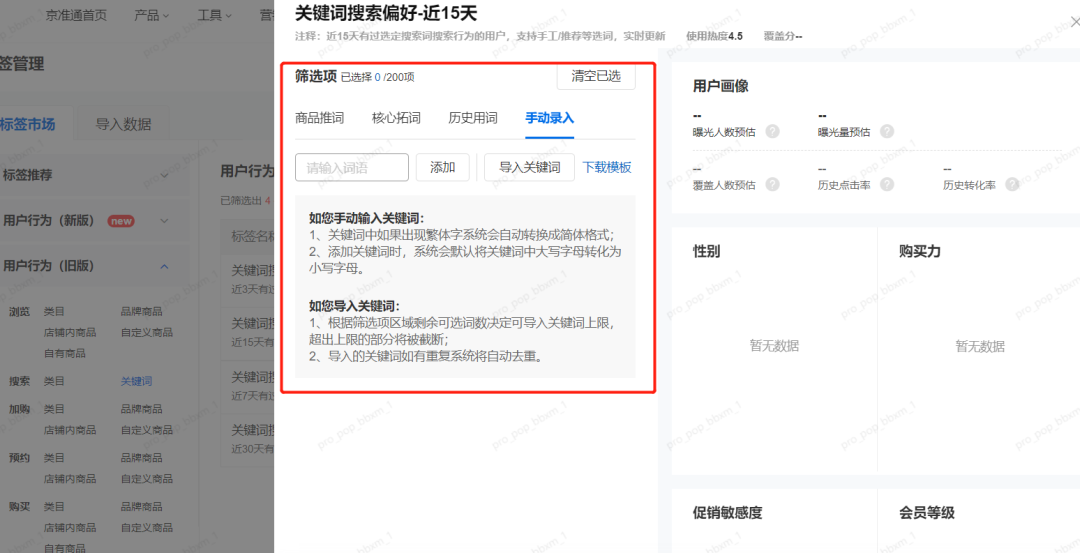This screenshot has width=1080, height=553.
Task: Open the 工具 dropdown in the top navigation
Action: pos(214,15)
